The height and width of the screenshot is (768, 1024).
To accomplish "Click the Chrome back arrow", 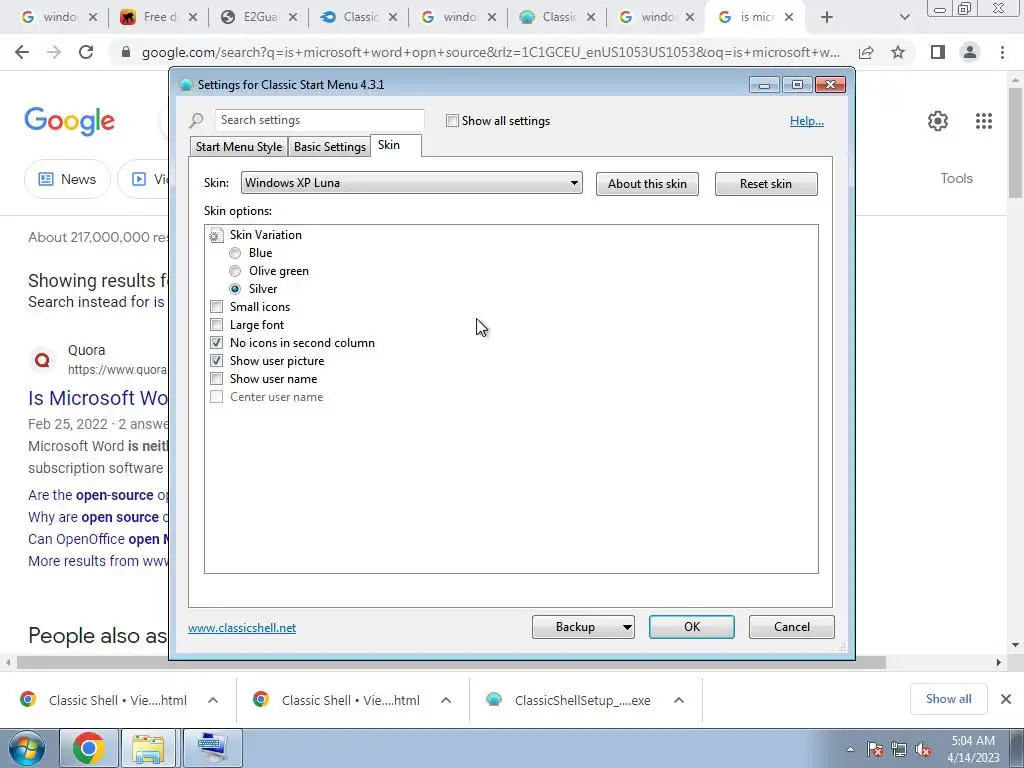I will (22, 52).
